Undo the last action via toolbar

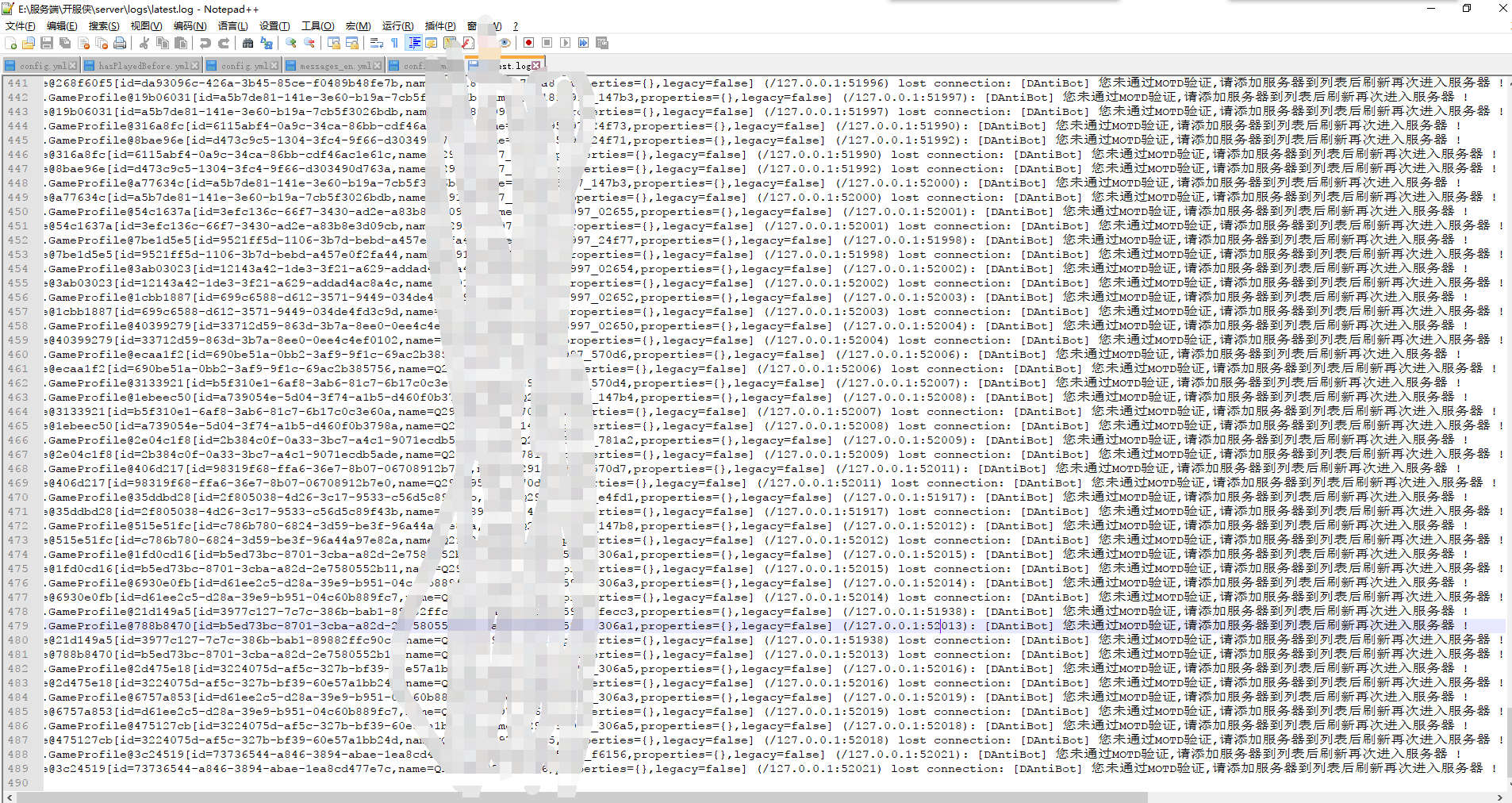205,43
